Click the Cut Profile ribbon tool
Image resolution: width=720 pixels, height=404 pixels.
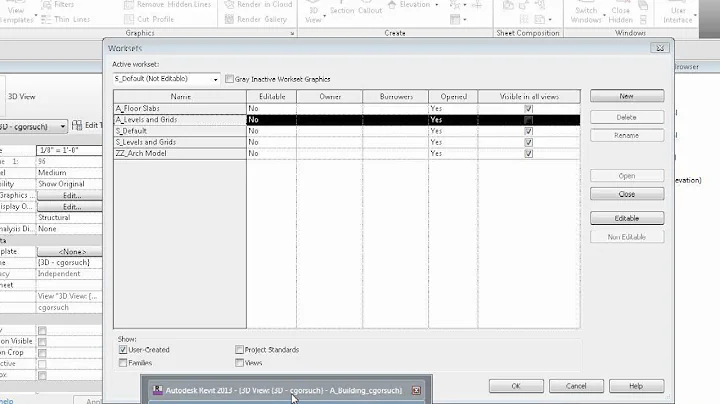(149, 19)
